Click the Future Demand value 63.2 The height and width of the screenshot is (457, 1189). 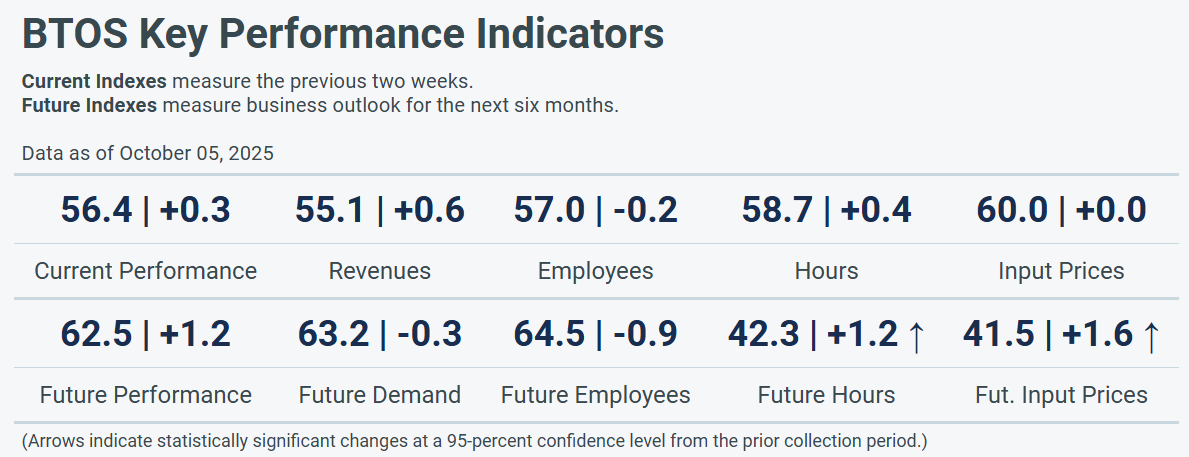click(x=333, y=335)
